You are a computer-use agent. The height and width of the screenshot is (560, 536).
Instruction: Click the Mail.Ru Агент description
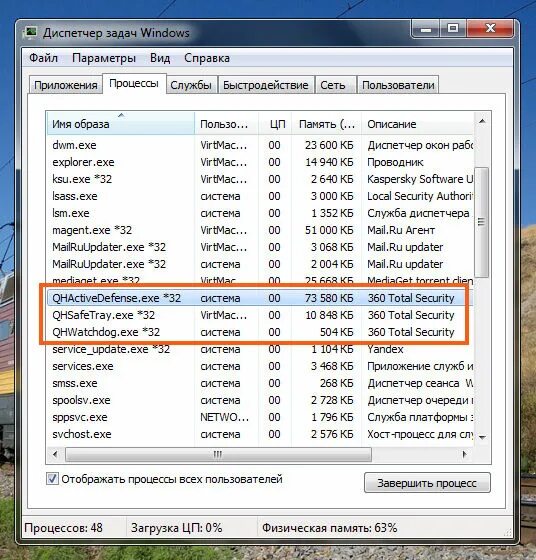pos(401,230)
